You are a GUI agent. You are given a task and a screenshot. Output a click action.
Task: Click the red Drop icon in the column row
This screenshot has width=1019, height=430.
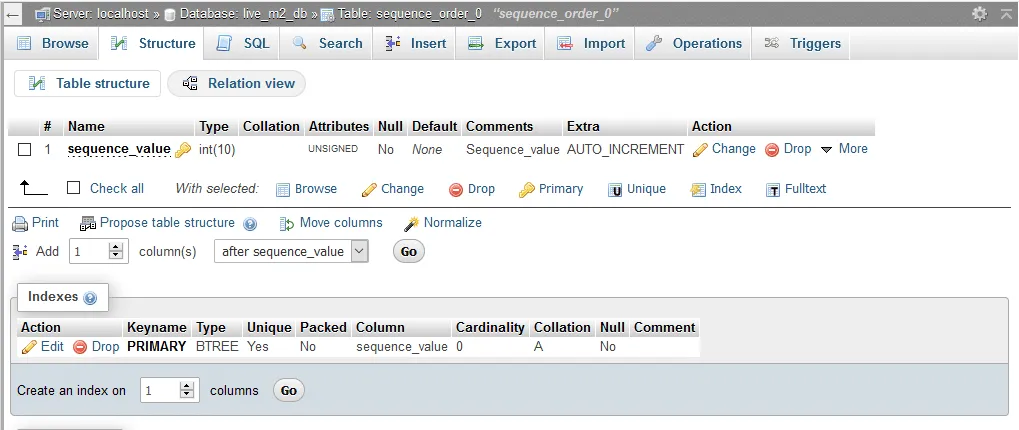coord(772,149)
